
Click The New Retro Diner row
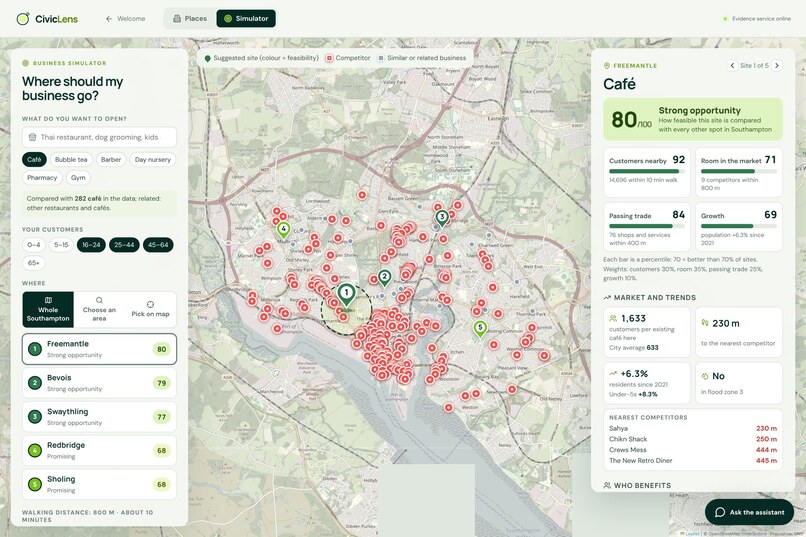tap(693, 460)
